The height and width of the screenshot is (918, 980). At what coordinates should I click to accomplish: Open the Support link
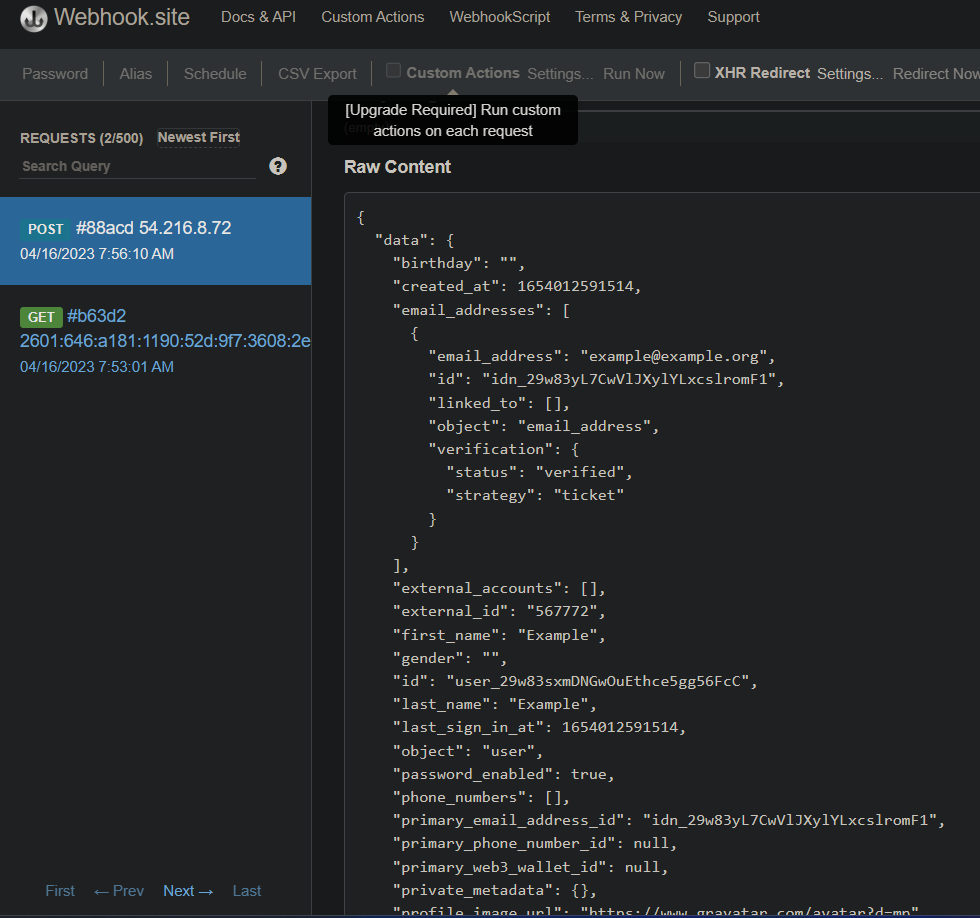click(733, 17)
